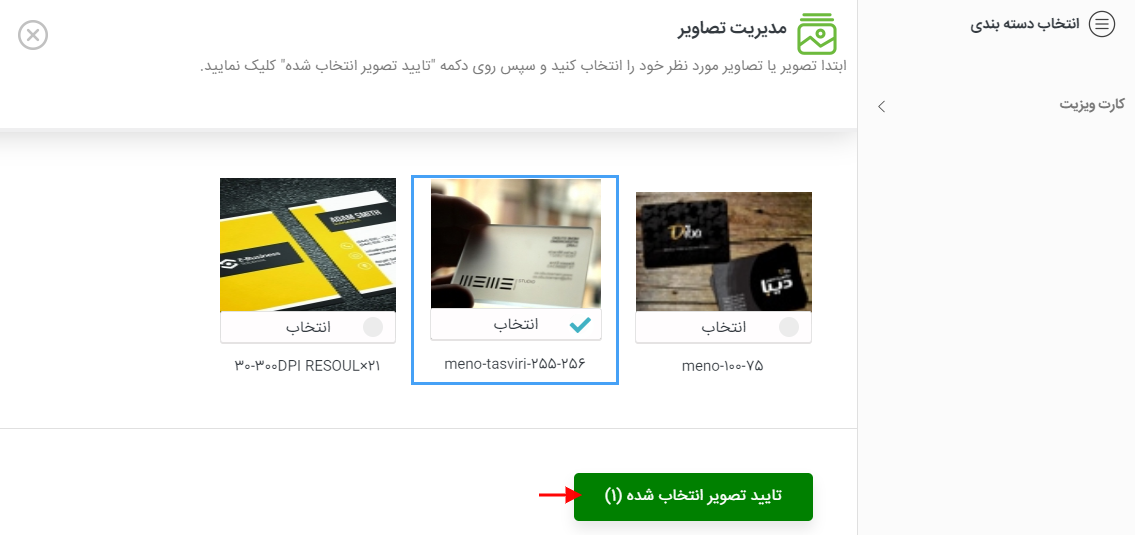Image resolution: width=1135 pixels, height=535 pixels.
Task: Click the انتخاب button under the yellow business card
Action: pos(308,328)
